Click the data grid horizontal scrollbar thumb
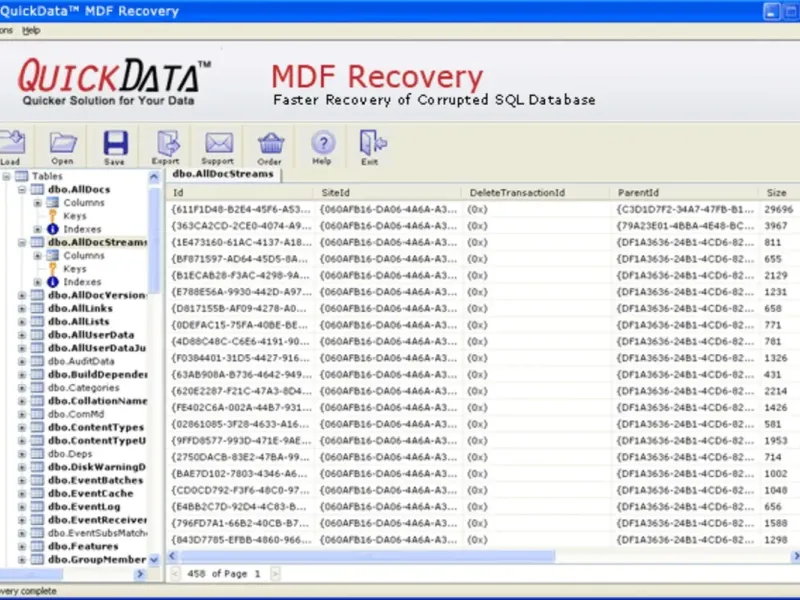This screenshot has height=600, width=800. pyautogui.click(x=366, y=556)
